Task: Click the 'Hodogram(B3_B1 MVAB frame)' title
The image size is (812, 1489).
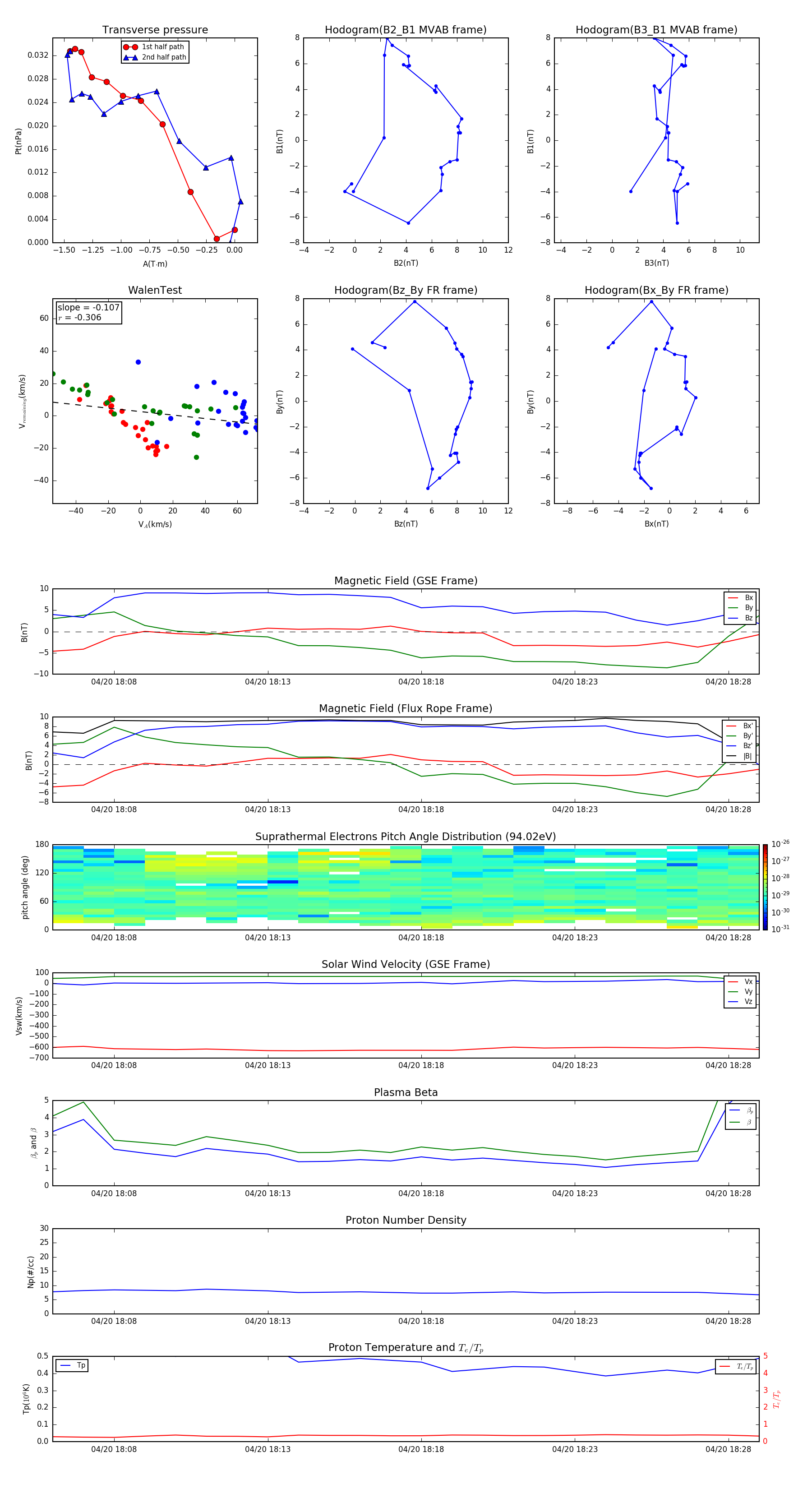Action: click(x=656, y=30)
